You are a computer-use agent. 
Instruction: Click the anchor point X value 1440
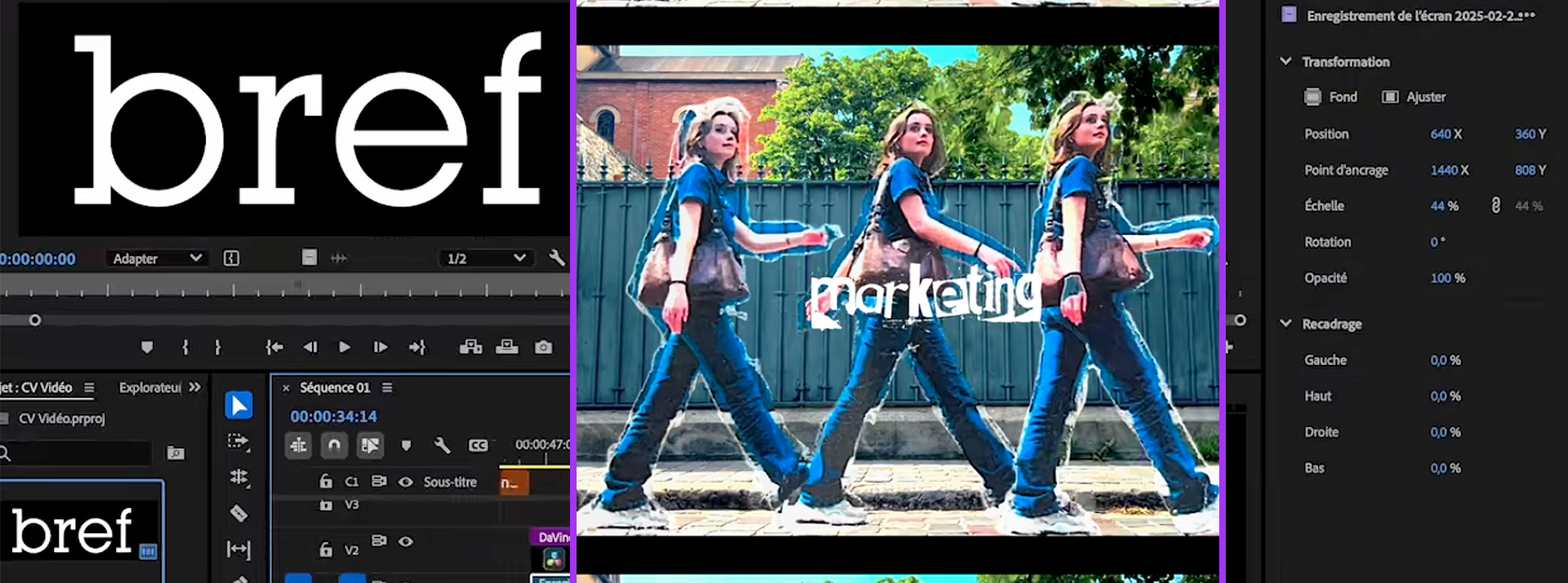1444,170
